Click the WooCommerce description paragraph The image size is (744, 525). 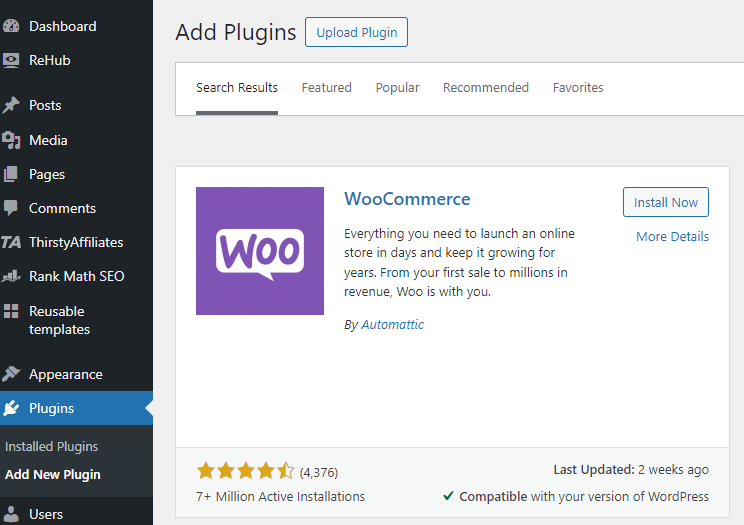click(459, 262)
